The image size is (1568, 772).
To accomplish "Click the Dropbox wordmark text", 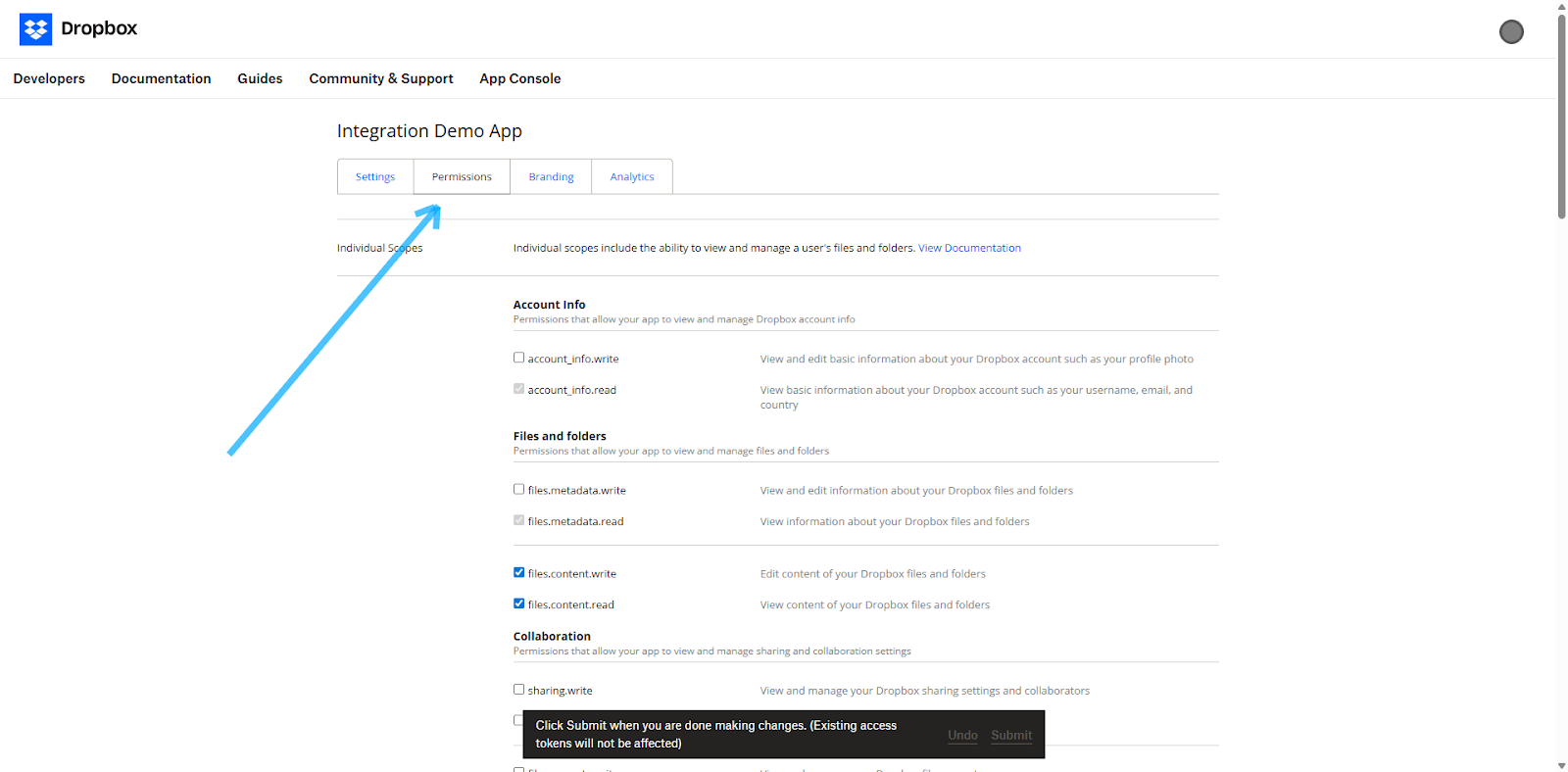I will tap(99, 28).
